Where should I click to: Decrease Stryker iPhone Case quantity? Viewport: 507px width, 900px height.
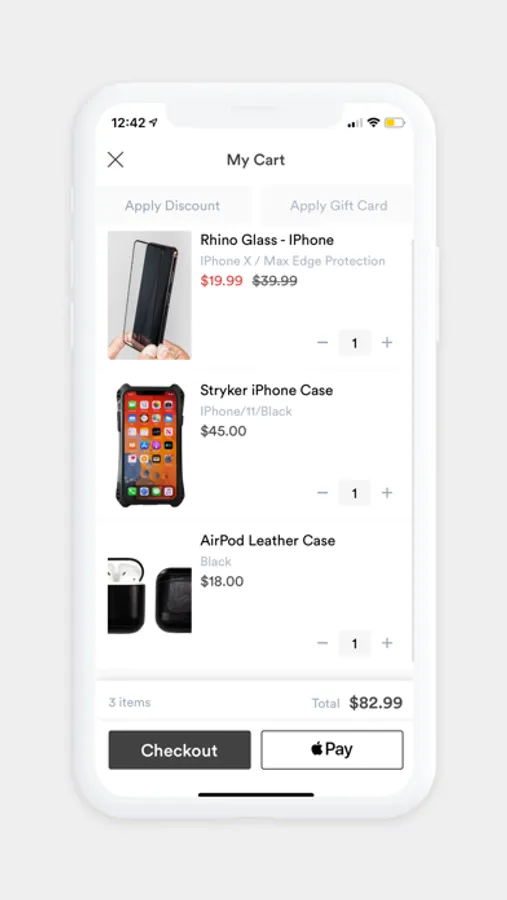coord(323,493)
